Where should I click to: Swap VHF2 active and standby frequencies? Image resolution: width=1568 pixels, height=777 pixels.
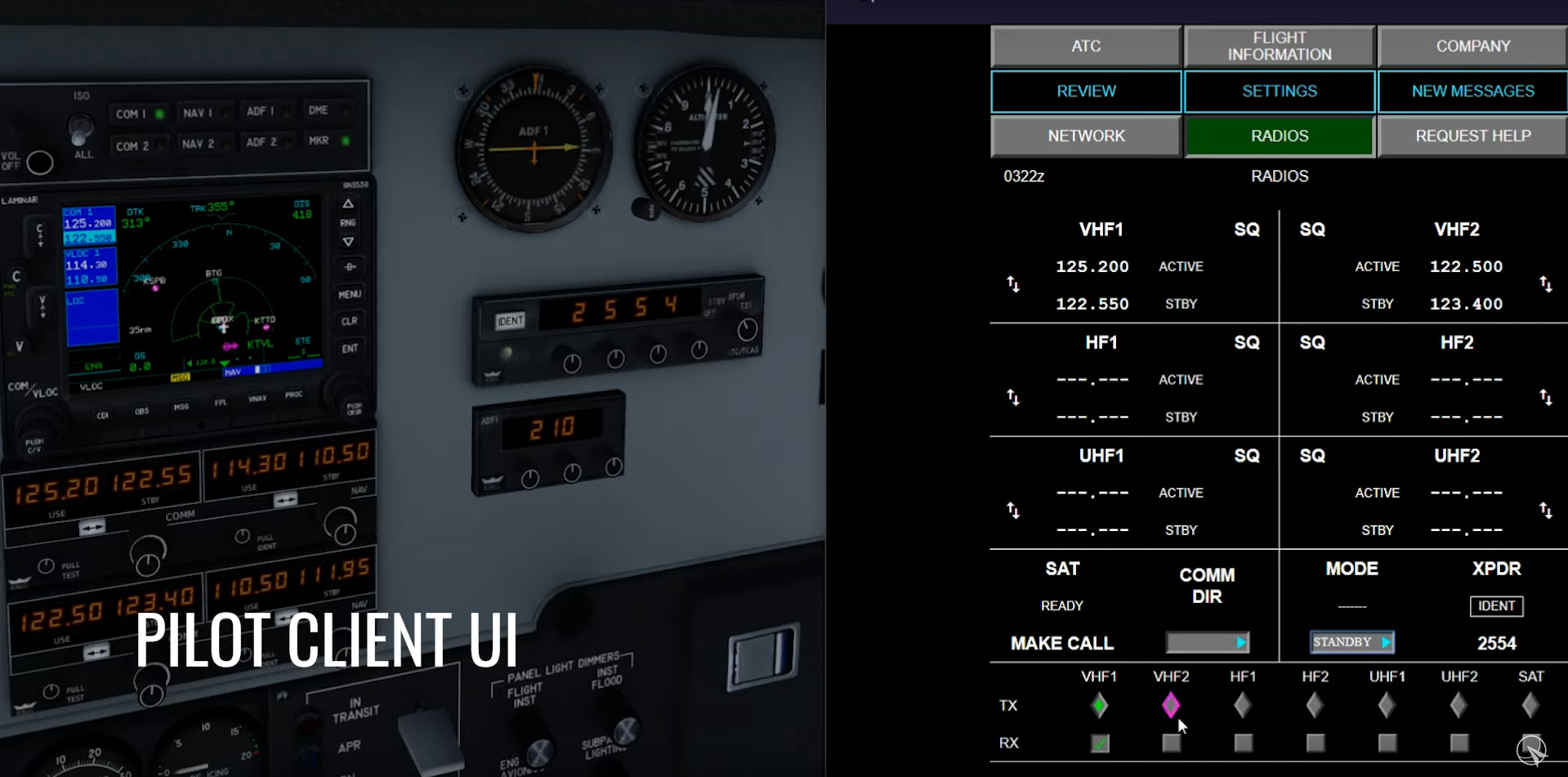(x=1546, y=284)
